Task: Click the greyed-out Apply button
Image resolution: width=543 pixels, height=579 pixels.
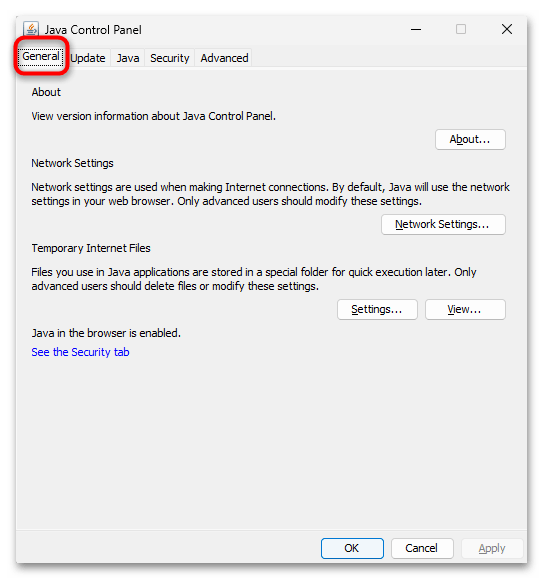Action: coord(492,548)
